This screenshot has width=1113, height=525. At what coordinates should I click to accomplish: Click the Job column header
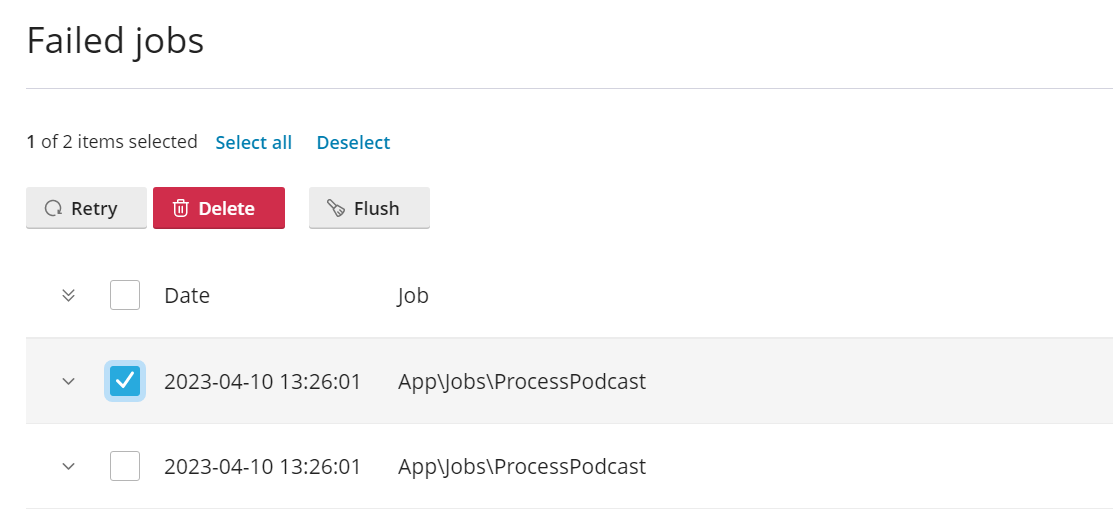pyautogui.click(x=413, y=296)
